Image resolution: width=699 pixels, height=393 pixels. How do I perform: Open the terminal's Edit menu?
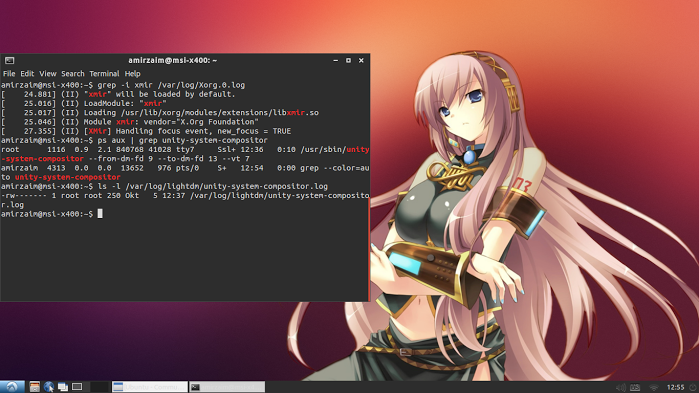(x=27, y=74)
